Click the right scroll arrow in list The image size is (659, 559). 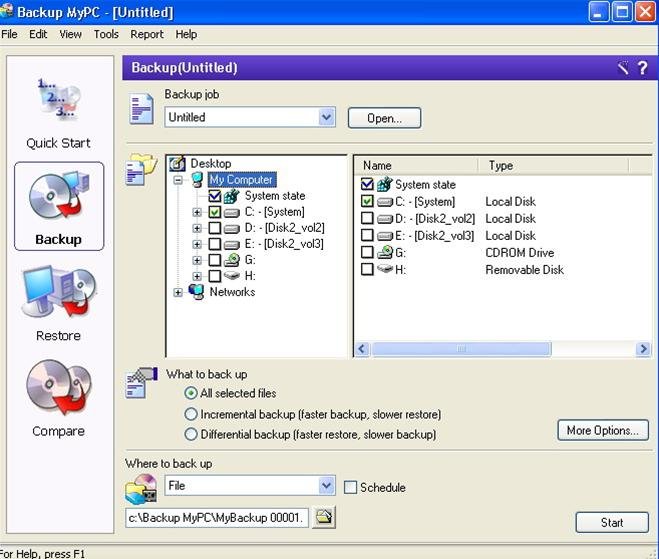643,349
